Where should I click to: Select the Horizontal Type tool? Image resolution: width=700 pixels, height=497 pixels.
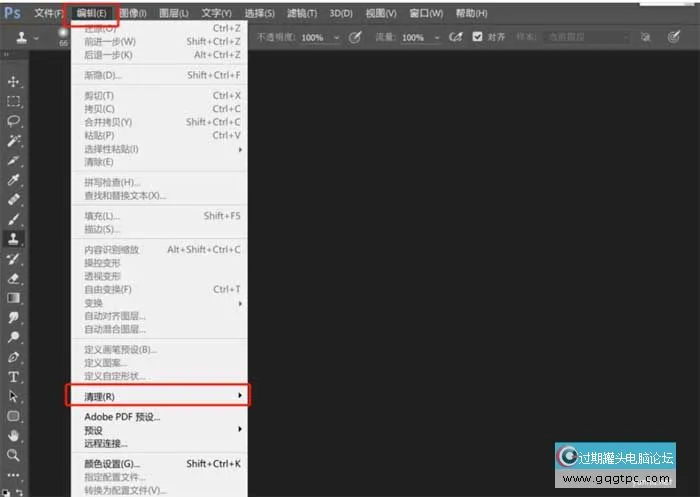click(x=14, y=376)
